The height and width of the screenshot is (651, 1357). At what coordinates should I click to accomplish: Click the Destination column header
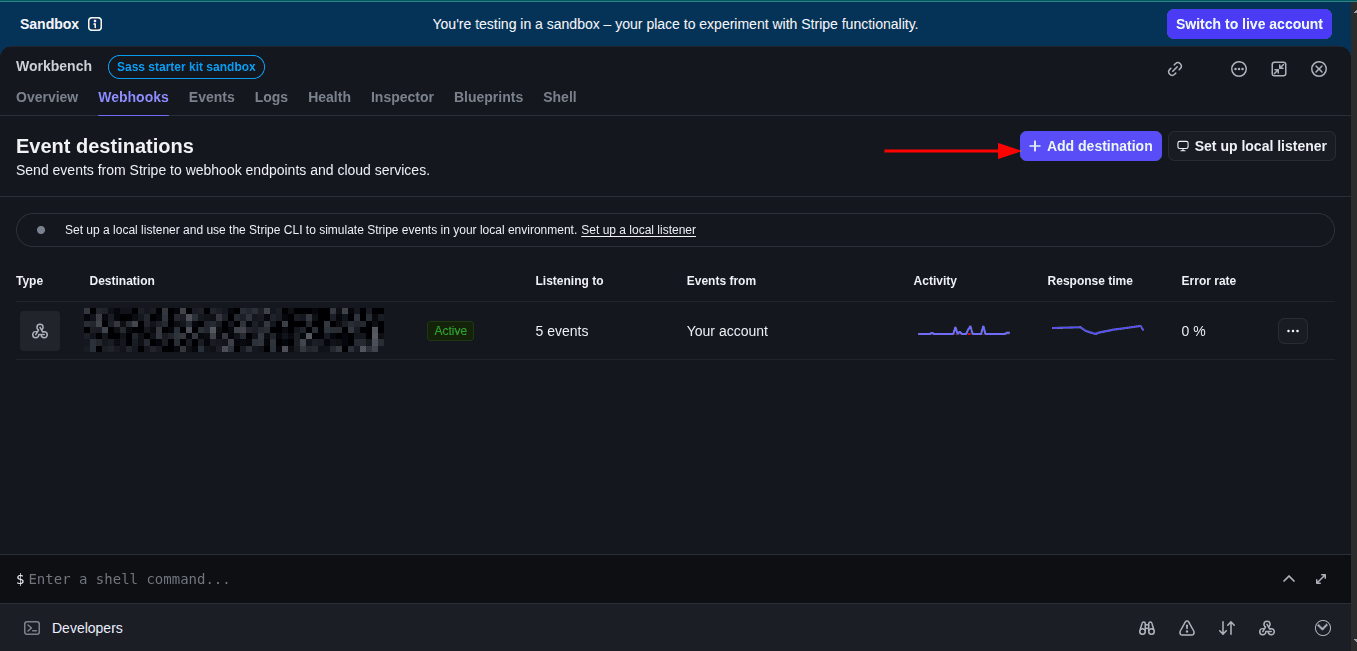(x=122, y=281)
